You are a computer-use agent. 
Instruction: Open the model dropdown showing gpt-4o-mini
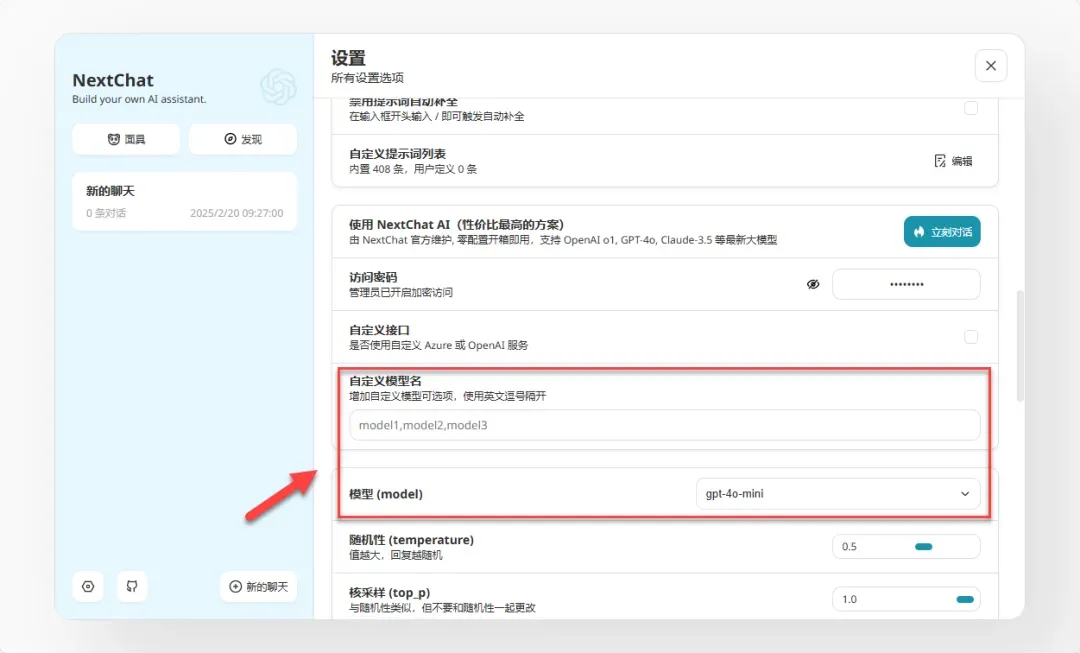point(838,494)
